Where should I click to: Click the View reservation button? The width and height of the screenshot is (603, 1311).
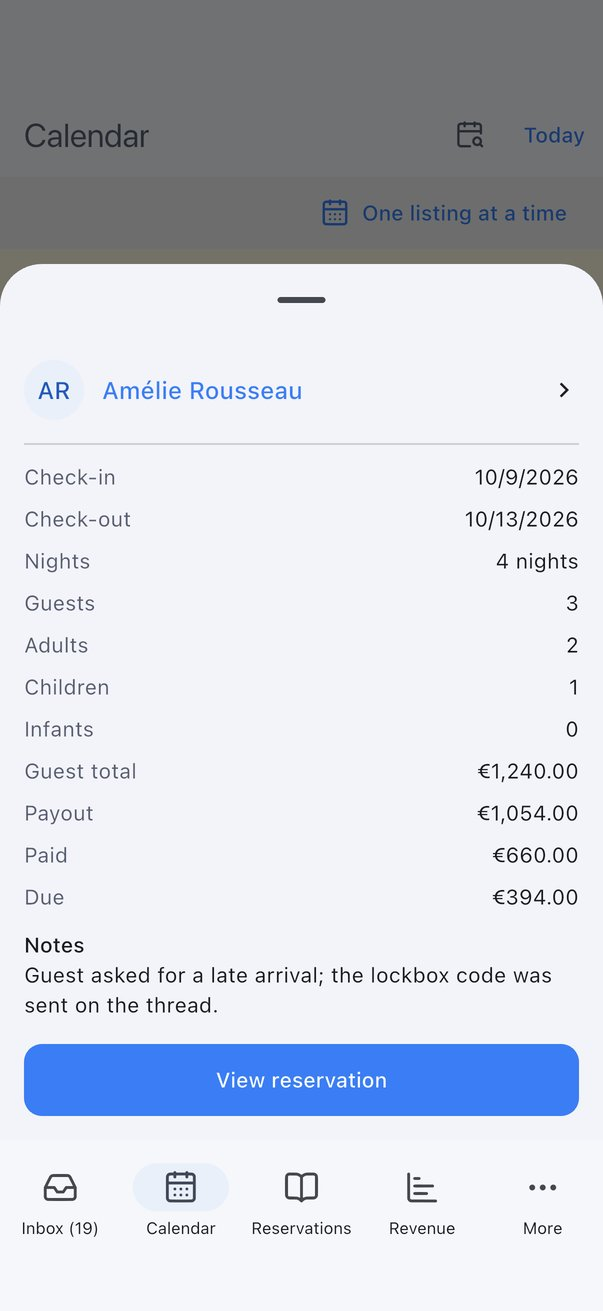pyautogui.click(x=301, y=1080)
